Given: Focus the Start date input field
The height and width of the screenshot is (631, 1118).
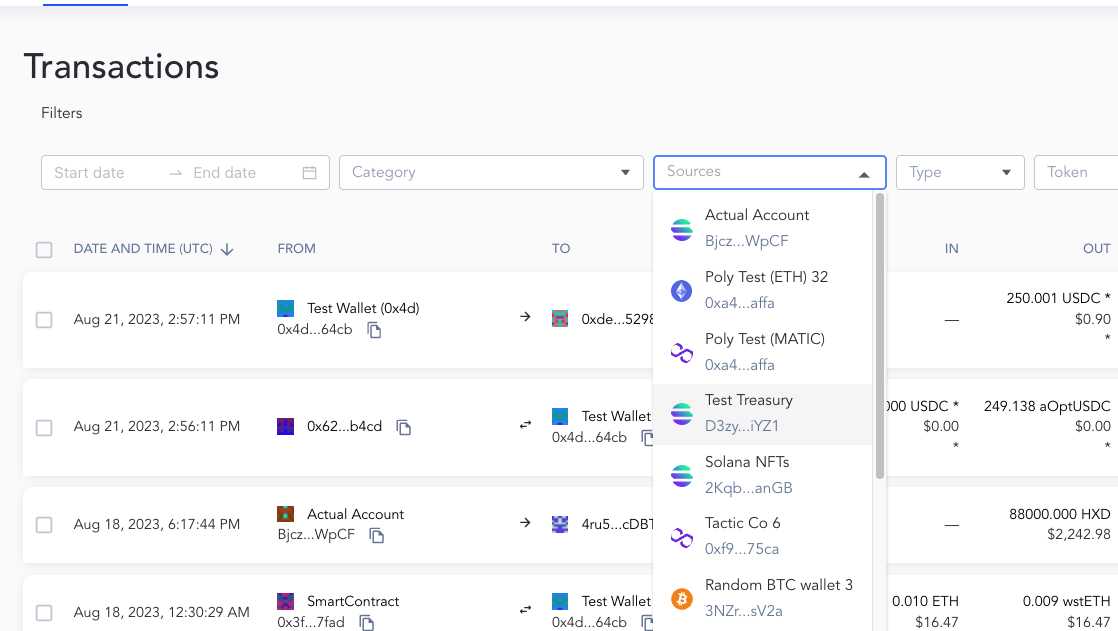Looking at the screenshot, I should [105, 173].
